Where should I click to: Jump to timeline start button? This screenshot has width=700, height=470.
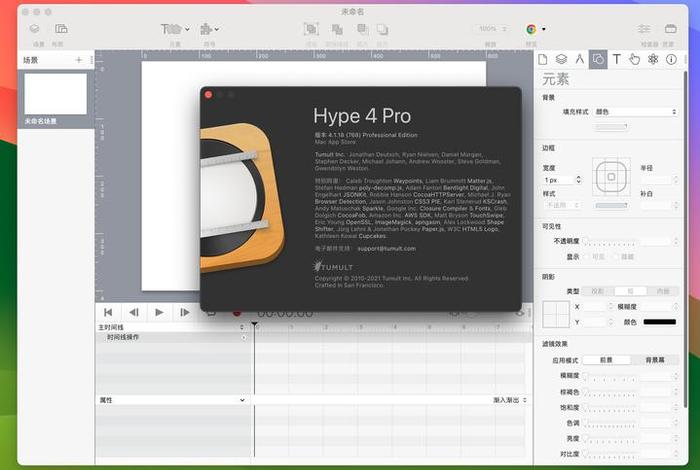tap(108, 312)
